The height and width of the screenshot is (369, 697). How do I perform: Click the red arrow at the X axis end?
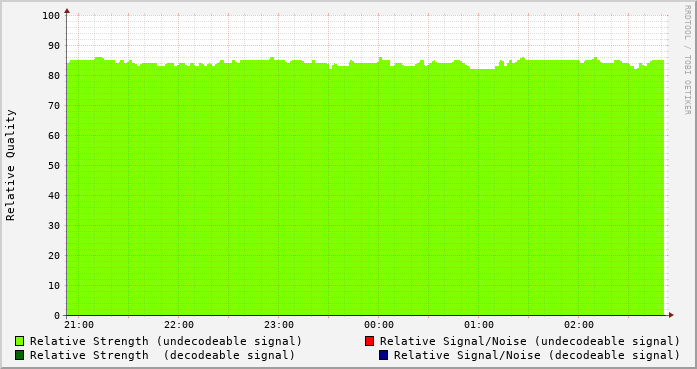pos(671,315)
